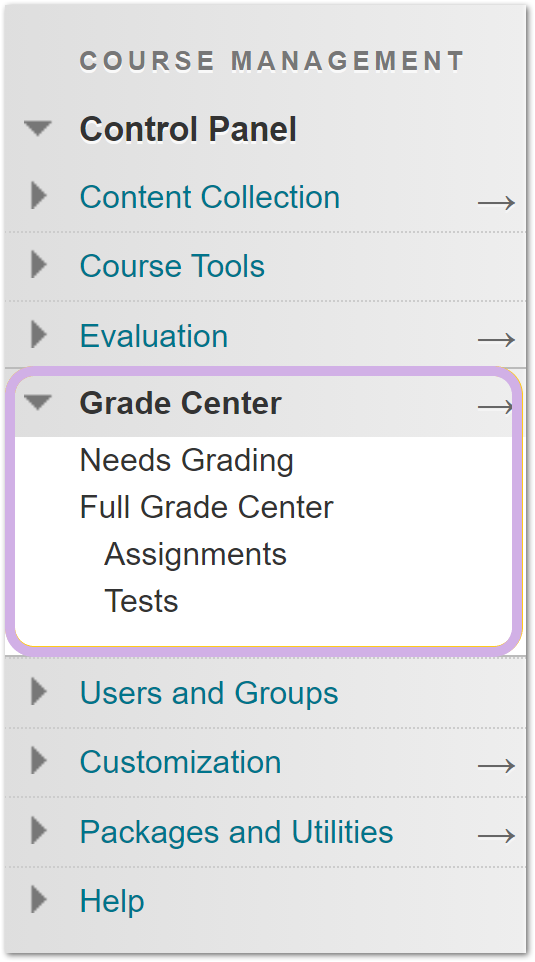
Task: Click the Users and Groups label
Action: pos(209,693)
